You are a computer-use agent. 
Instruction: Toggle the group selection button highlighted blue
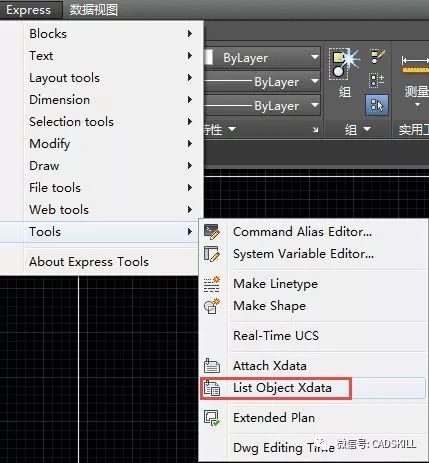point(377,105)
